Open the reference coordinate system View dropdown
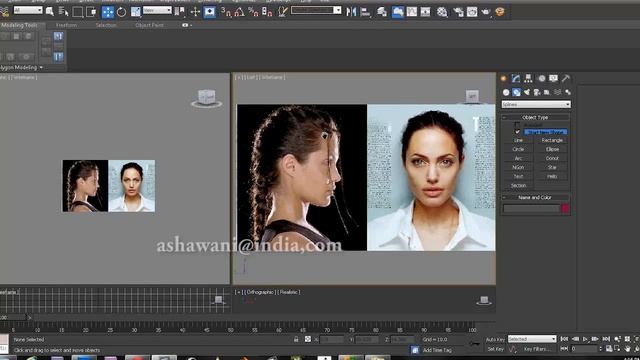640x360 pixels. (157, 10)
